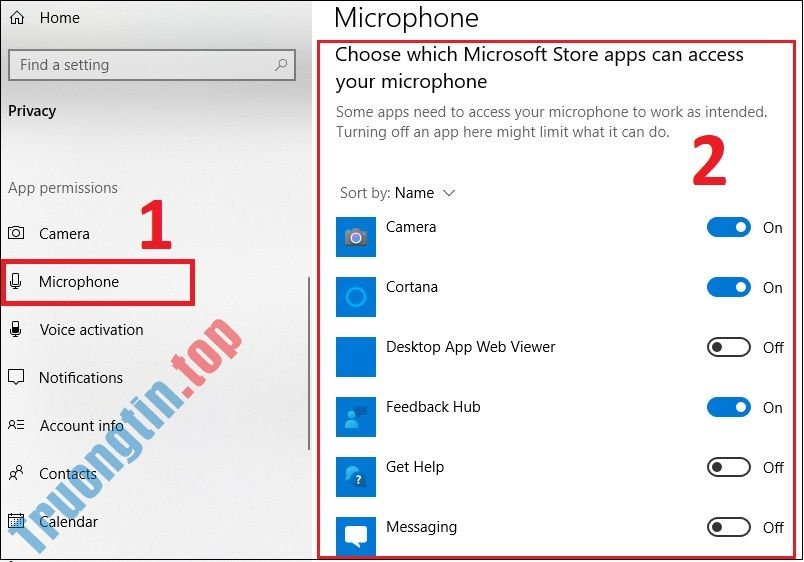The height and width of the screenshot is (562, 804).
Task: Click the Voice activation icon
Action: pyautogui.click(x=16, y=329)
